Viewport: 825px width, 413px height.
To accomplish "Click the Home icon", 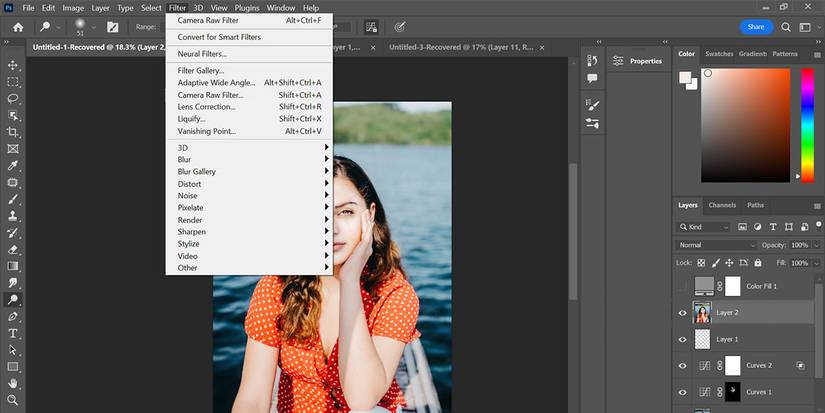I will tap(18, 27).
